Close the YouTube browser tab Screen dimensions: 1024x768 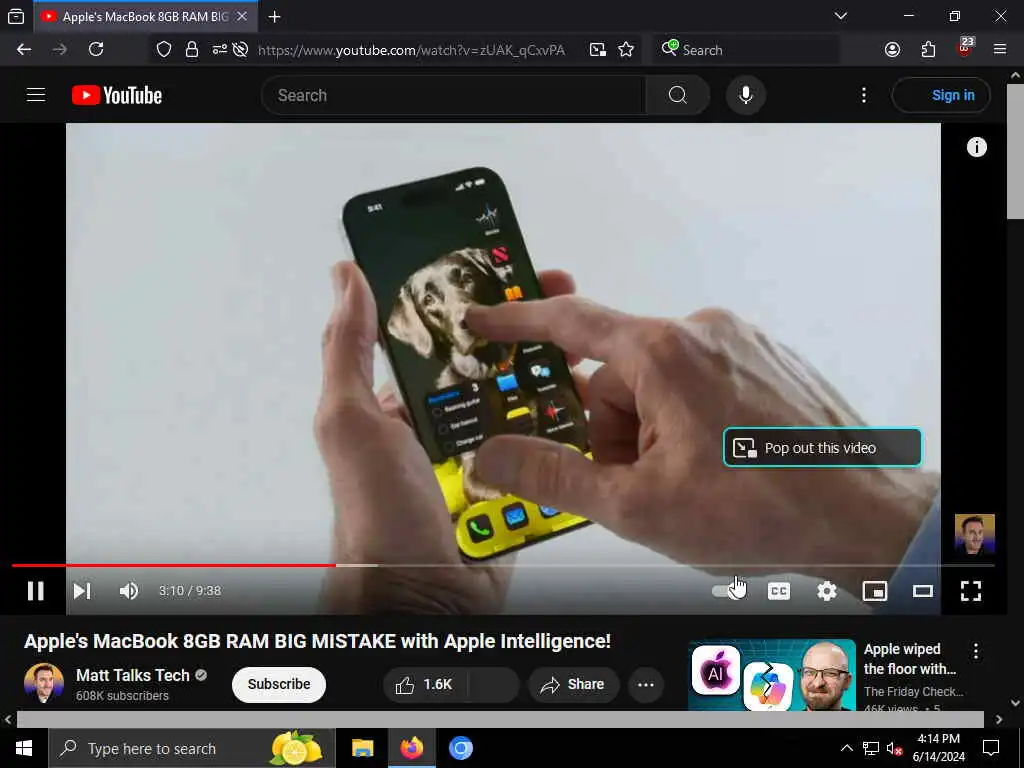pos(242,17)
